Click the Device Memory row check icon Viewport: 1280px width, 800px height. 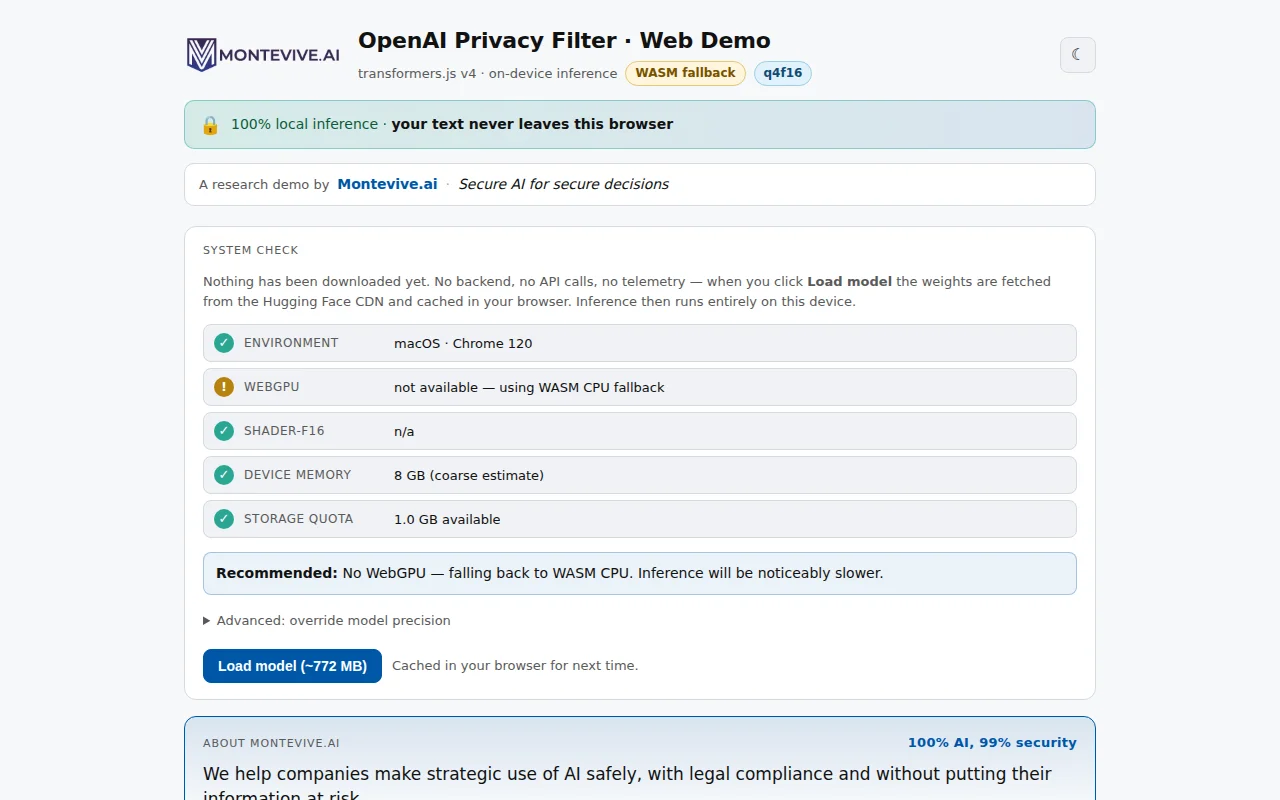coord(224,475)
